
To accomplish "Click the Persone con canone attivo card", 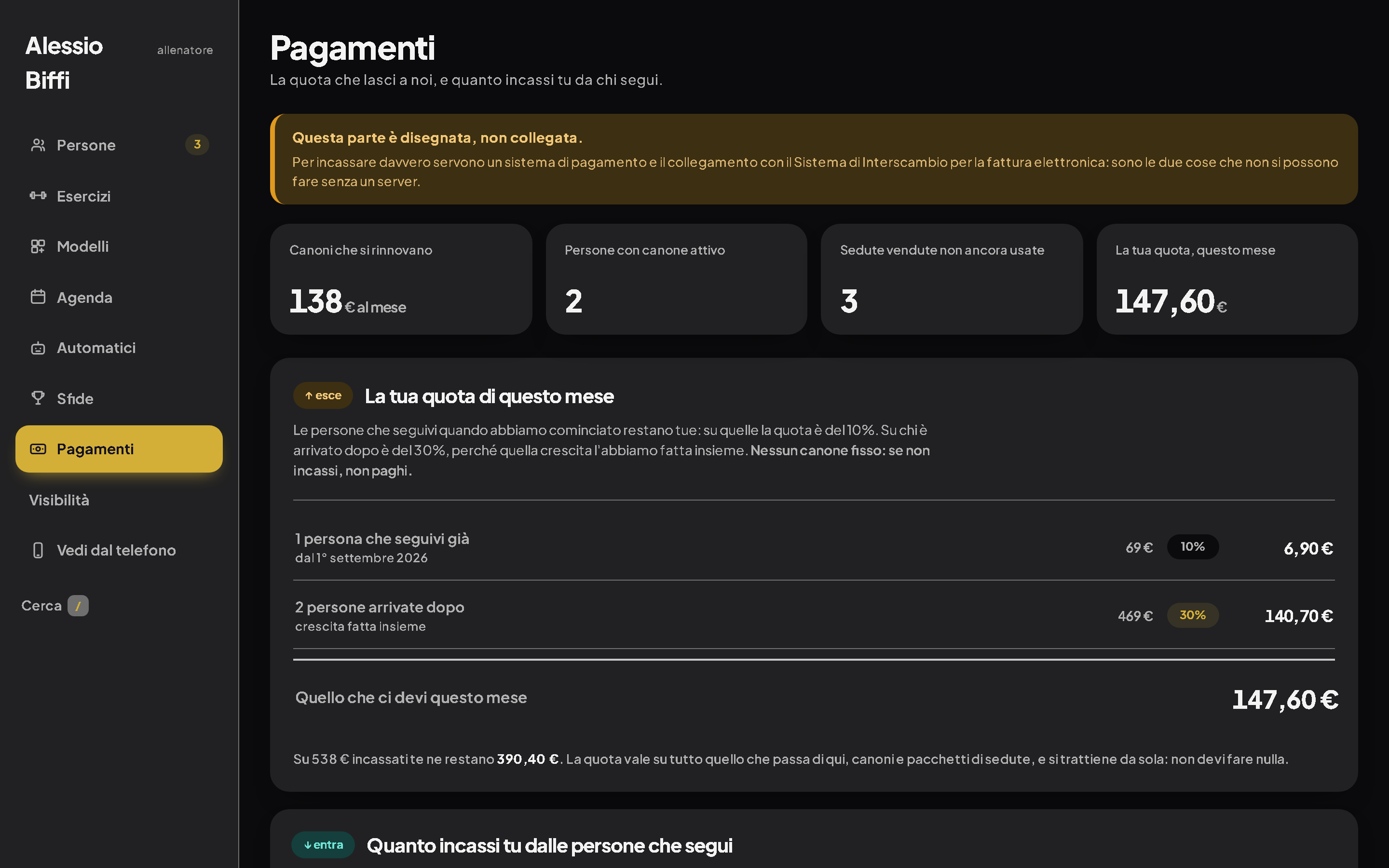I will point(676,279).
